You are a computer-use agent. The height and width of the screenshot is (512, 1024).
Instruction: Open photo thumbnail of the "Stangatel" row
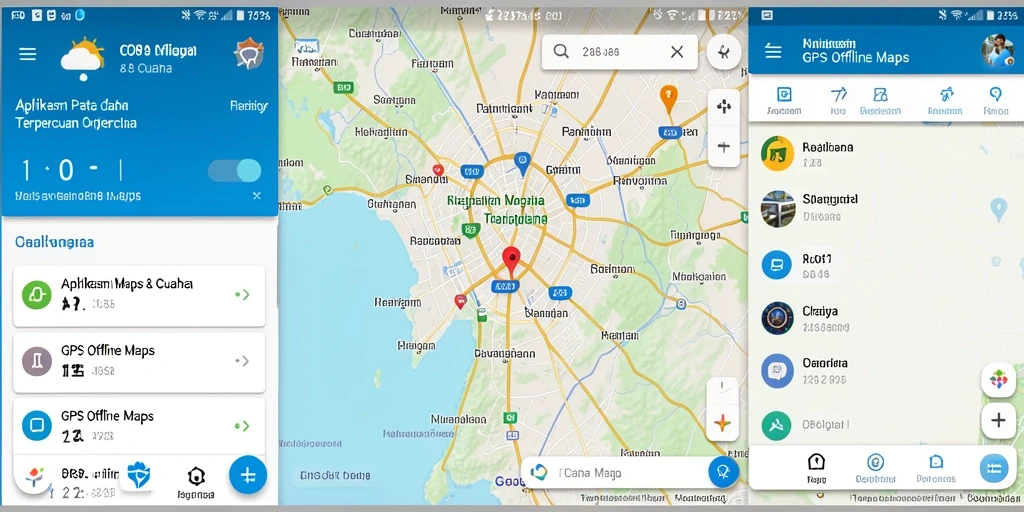[x=778, y=208]
